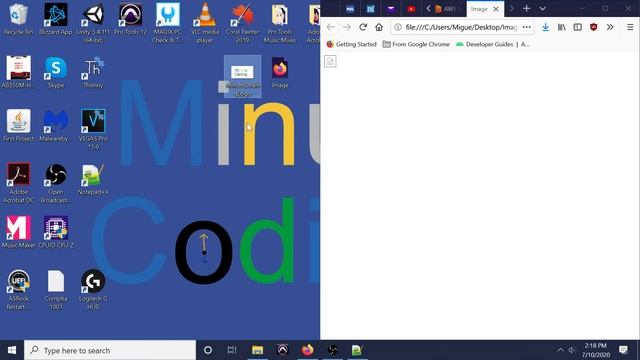
Task: Select the First Project Java icon
Action: click(18, 126)
